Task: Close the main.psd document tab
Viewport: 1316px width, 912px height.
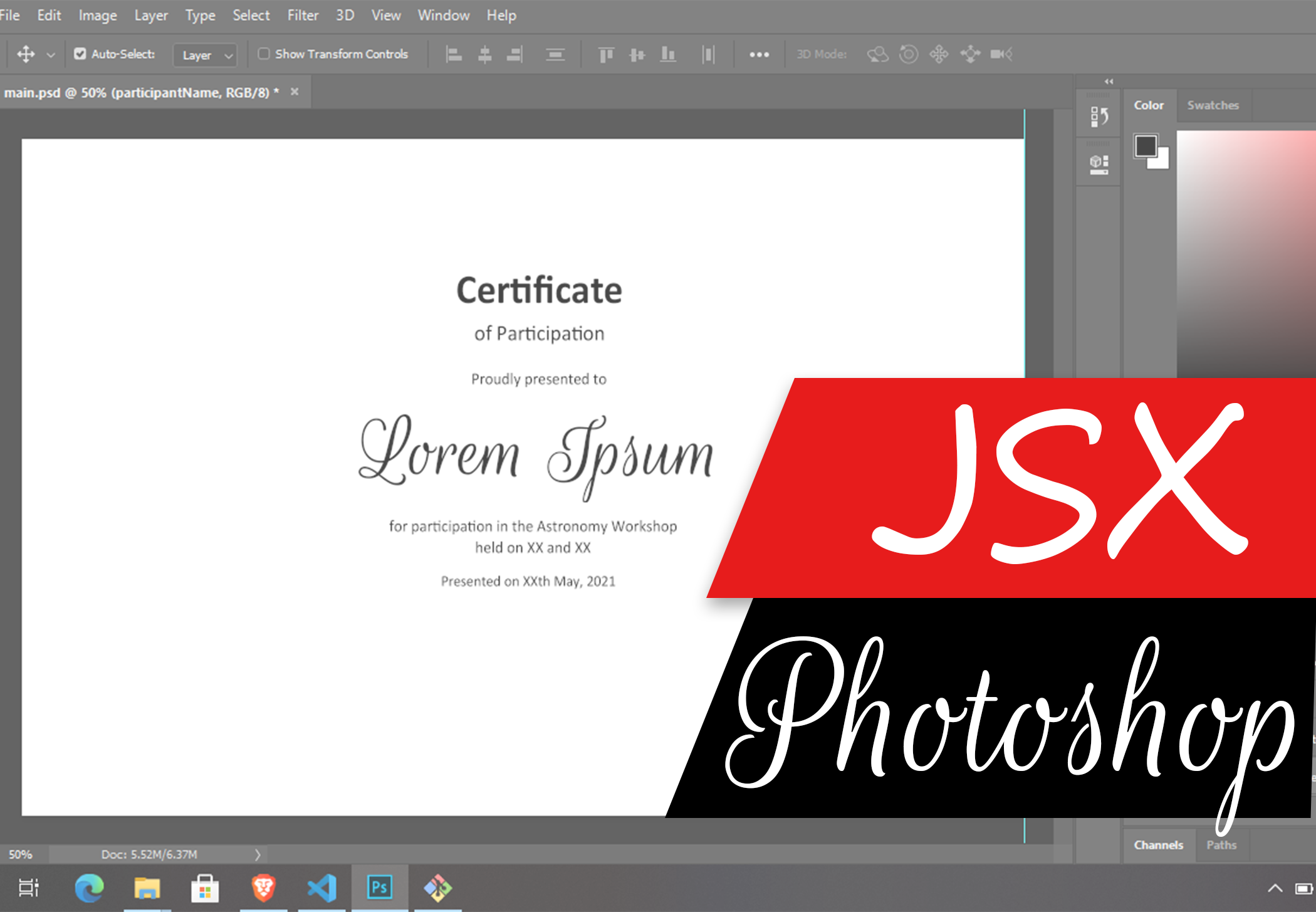Action: pyautogui.click(x=295, y=92)
